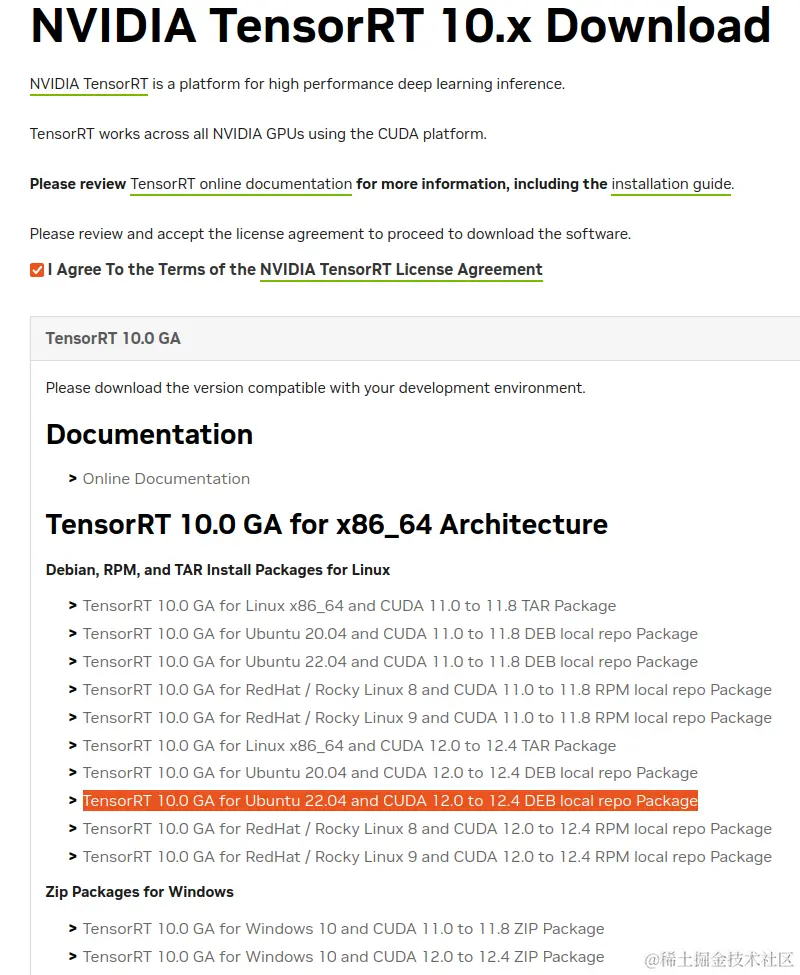This screenshot has height=975, width=800.
Task: Open the installation guide link
Action: point(670,184)
